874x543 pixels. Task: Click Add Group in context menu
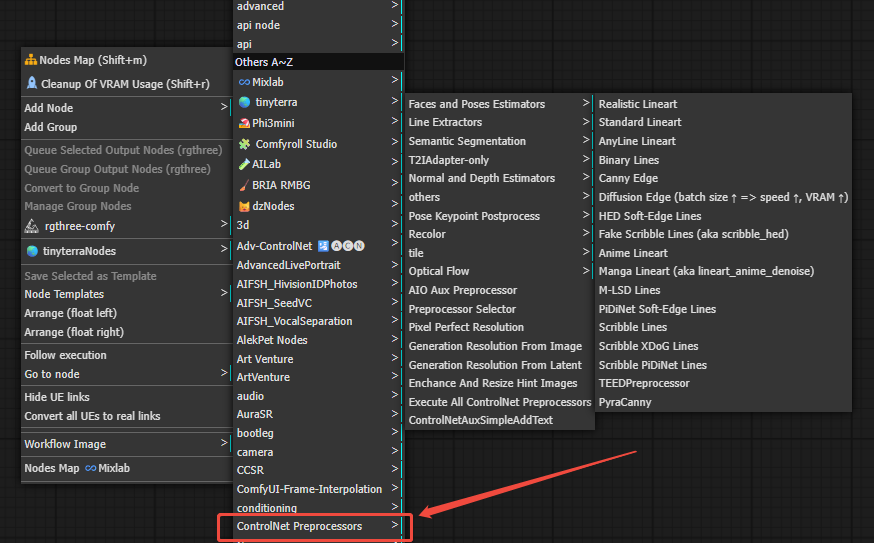[x=51, y=127]
